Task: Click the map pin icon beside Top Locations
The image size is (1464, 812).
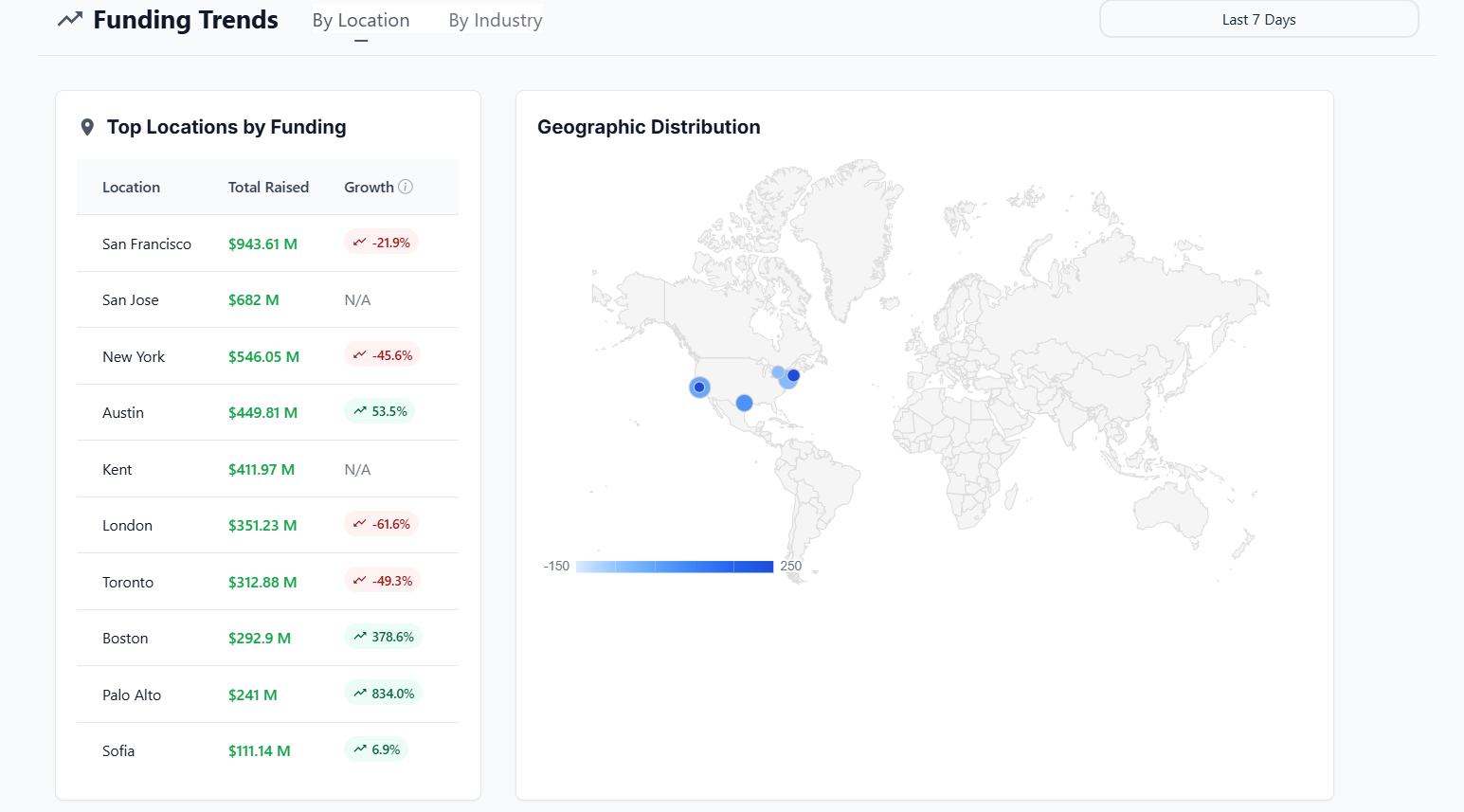Action: tap(86, 126)
